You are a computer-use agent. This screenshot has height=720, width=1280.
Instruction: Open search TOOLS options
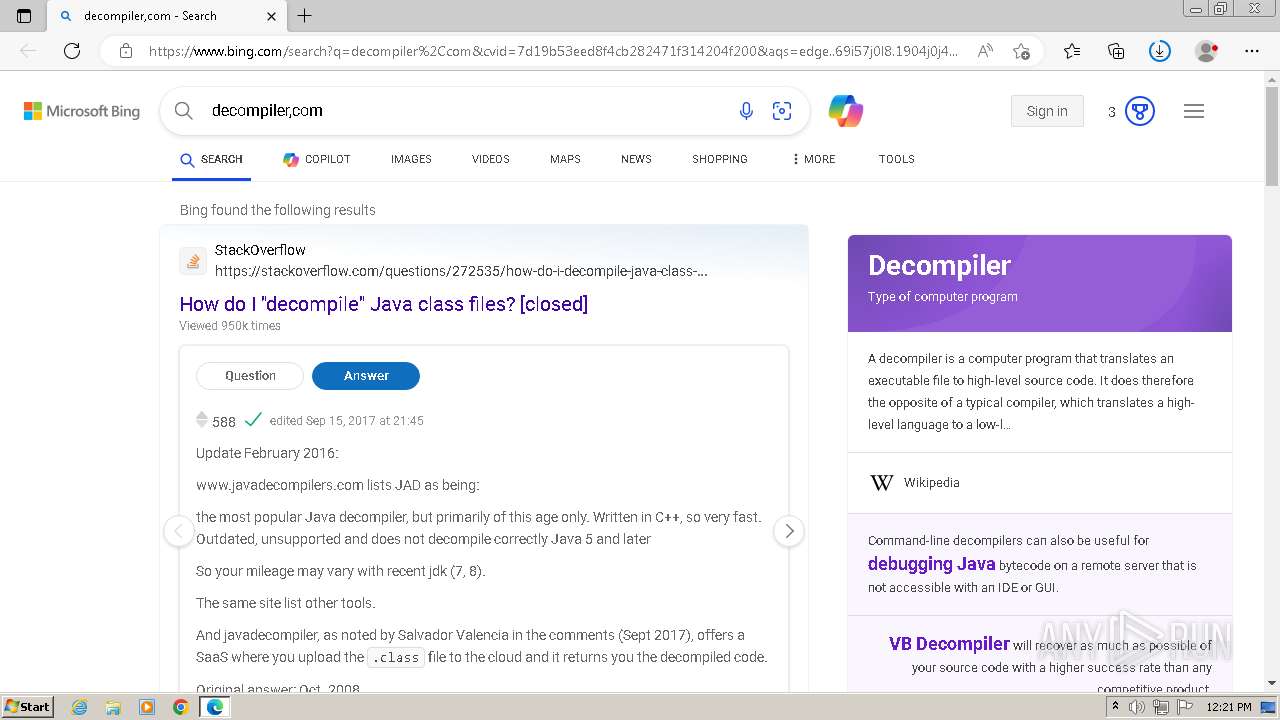tap(897, 159)
